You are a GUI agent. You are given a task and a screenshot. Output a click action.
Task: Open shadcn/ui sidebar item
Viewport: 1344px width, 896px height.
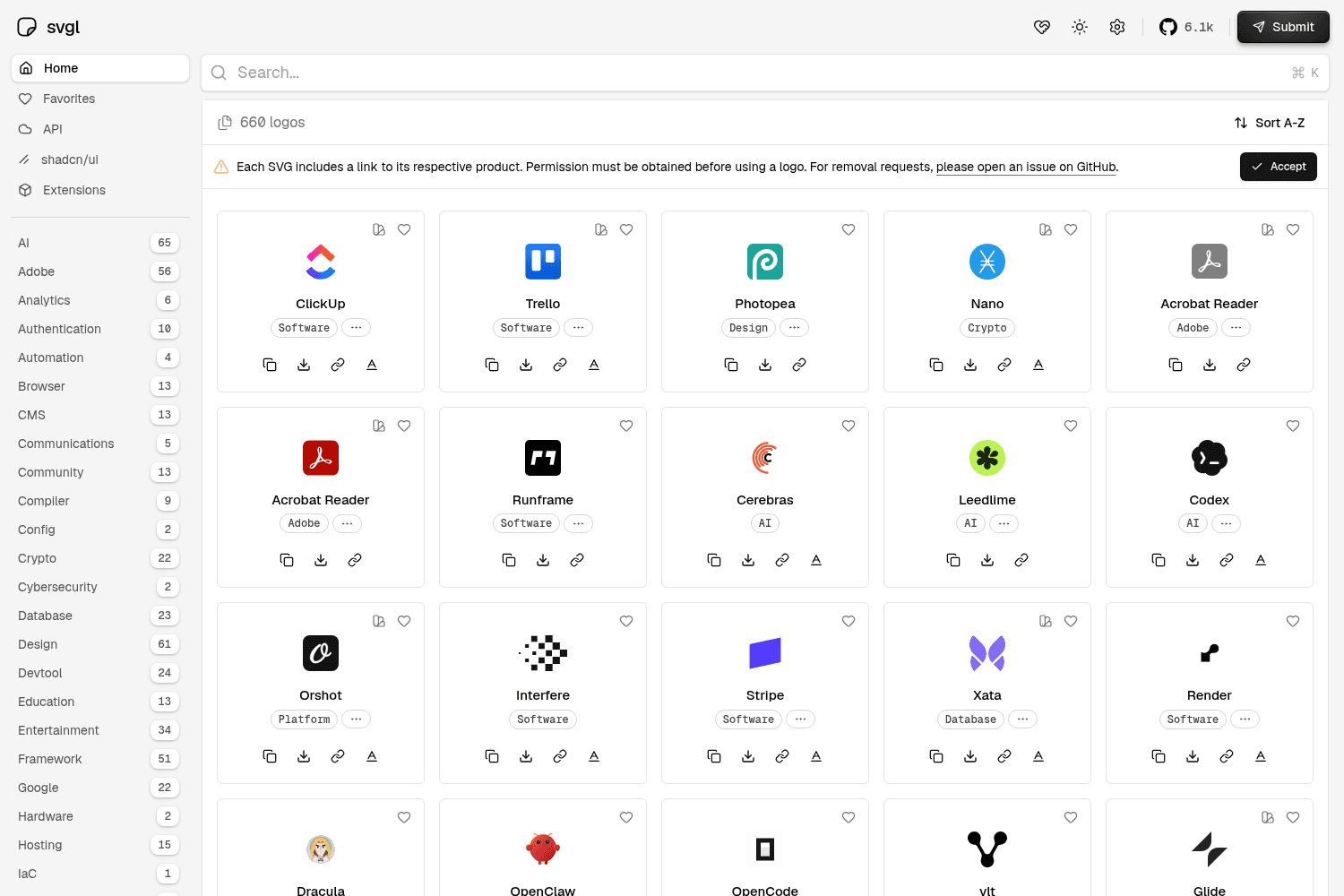(100, 159)
